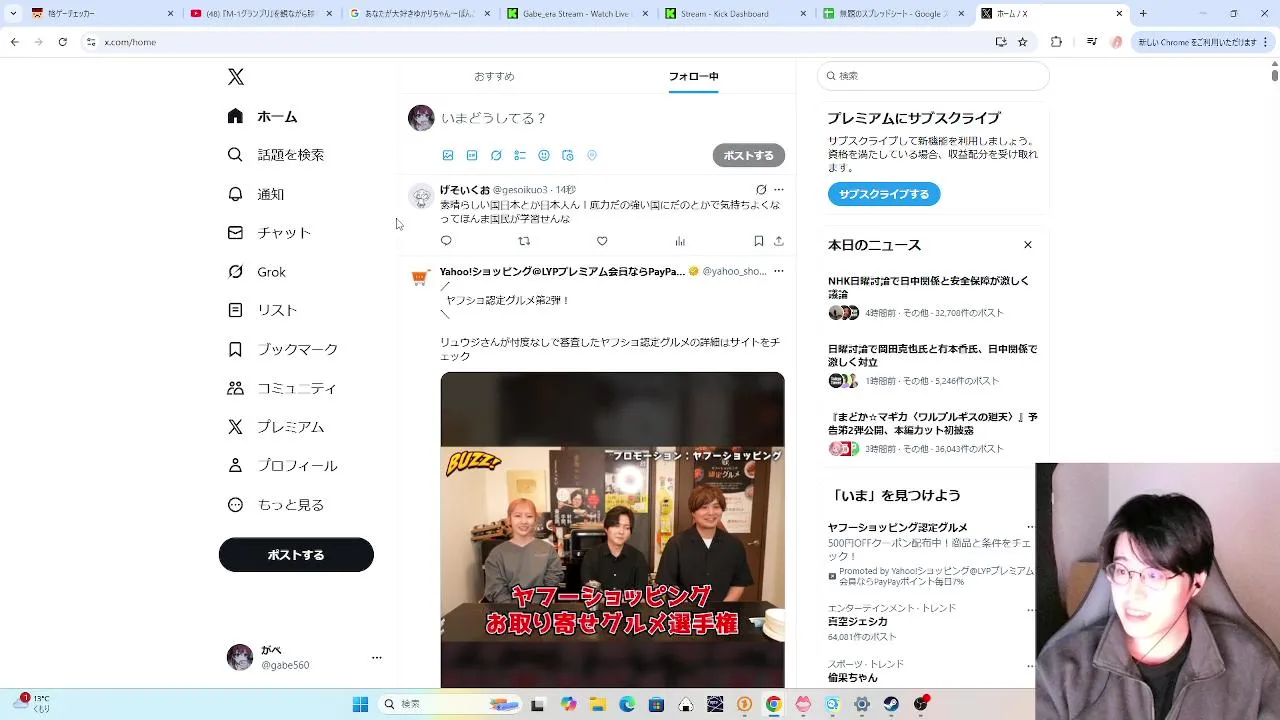Open account menu dots beside @gabe560
Image resolution: width=1280 pixels, height=720 pixels.
point(376,657)
